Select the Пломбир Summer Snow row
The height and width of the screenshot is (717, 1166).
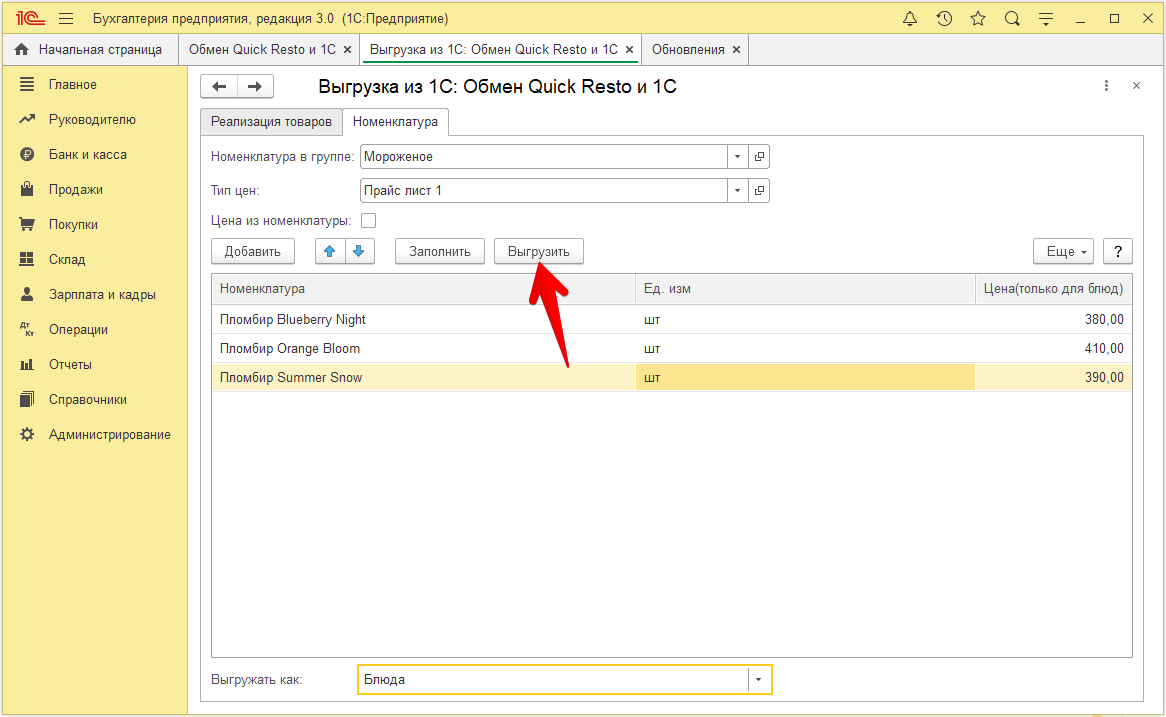671,378
